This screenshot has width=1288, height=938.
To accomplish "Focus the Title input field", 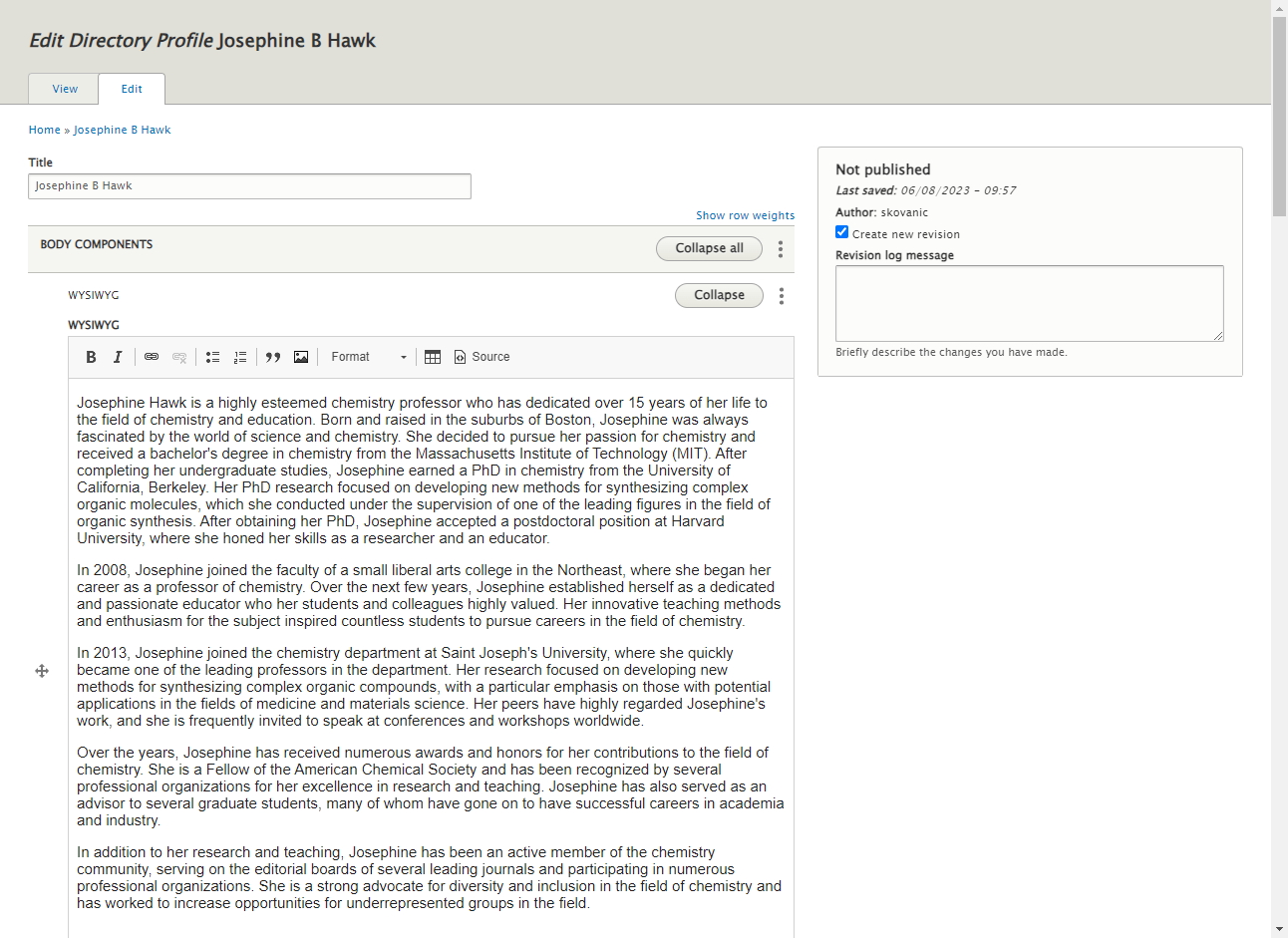I will coord(249,186).
